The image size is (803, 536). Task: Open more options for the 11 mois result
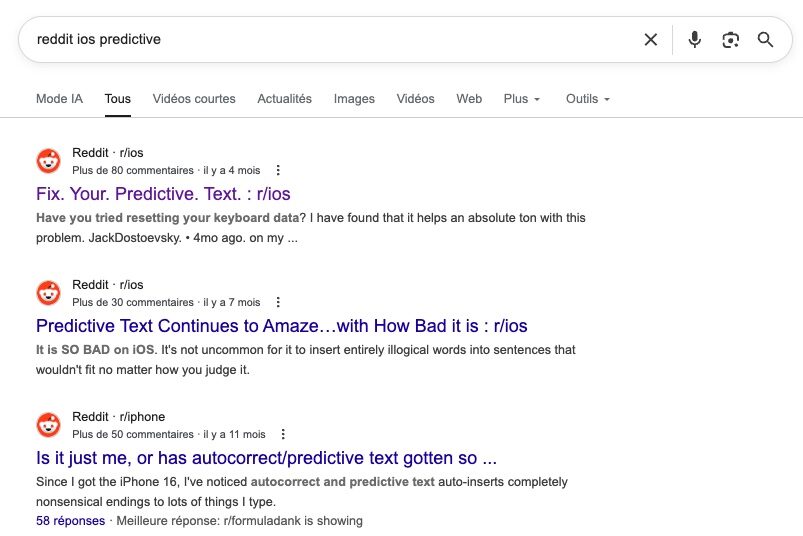point(283,434)
